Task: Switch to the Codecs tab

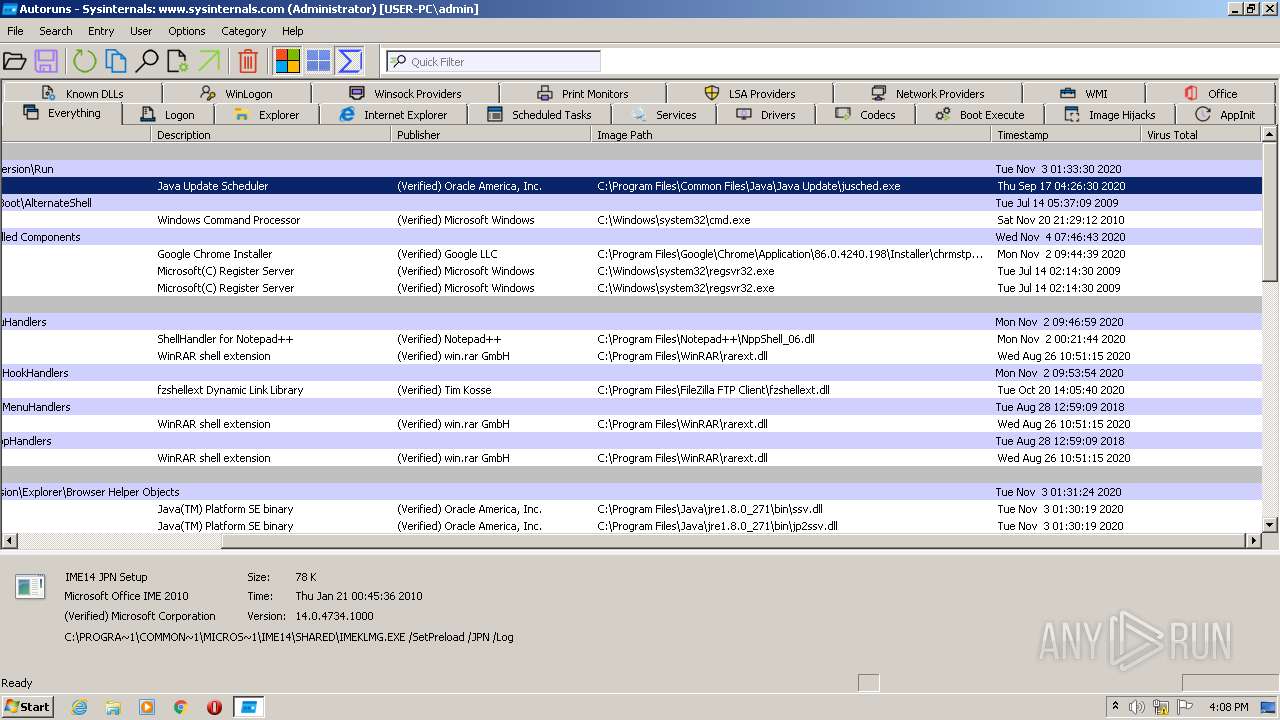Action: [866, 115]
